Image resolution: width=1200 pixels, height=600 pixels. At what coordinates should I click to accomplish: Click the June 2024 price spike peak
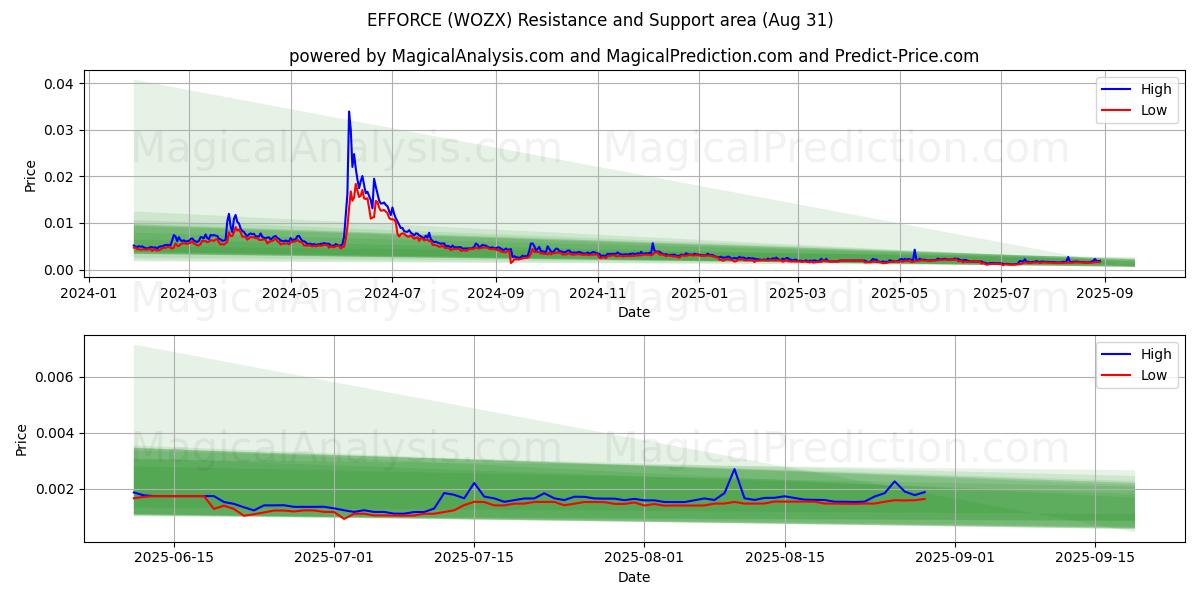(349, 112)
